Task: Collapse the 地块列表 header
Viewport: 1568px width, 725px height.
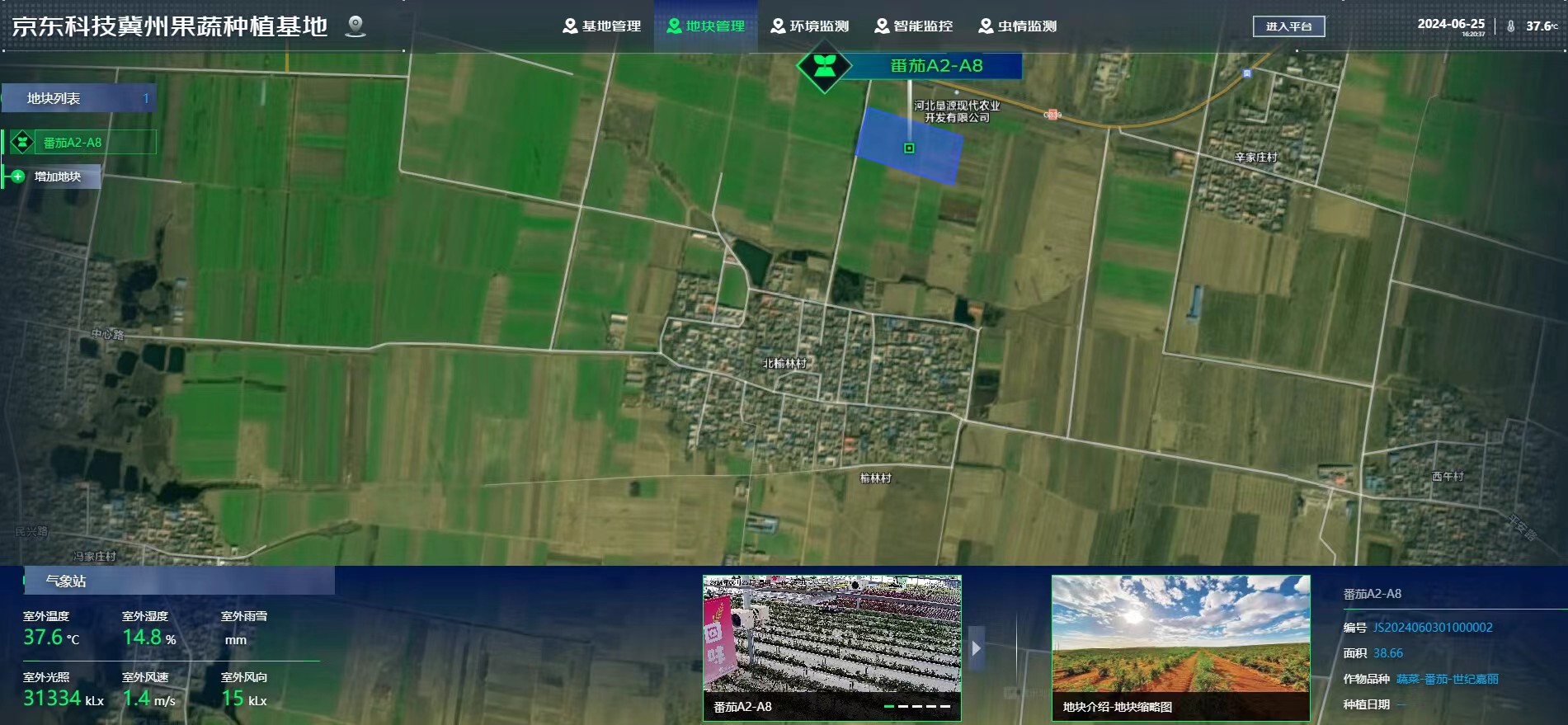Action: click(x=78, y=99)
